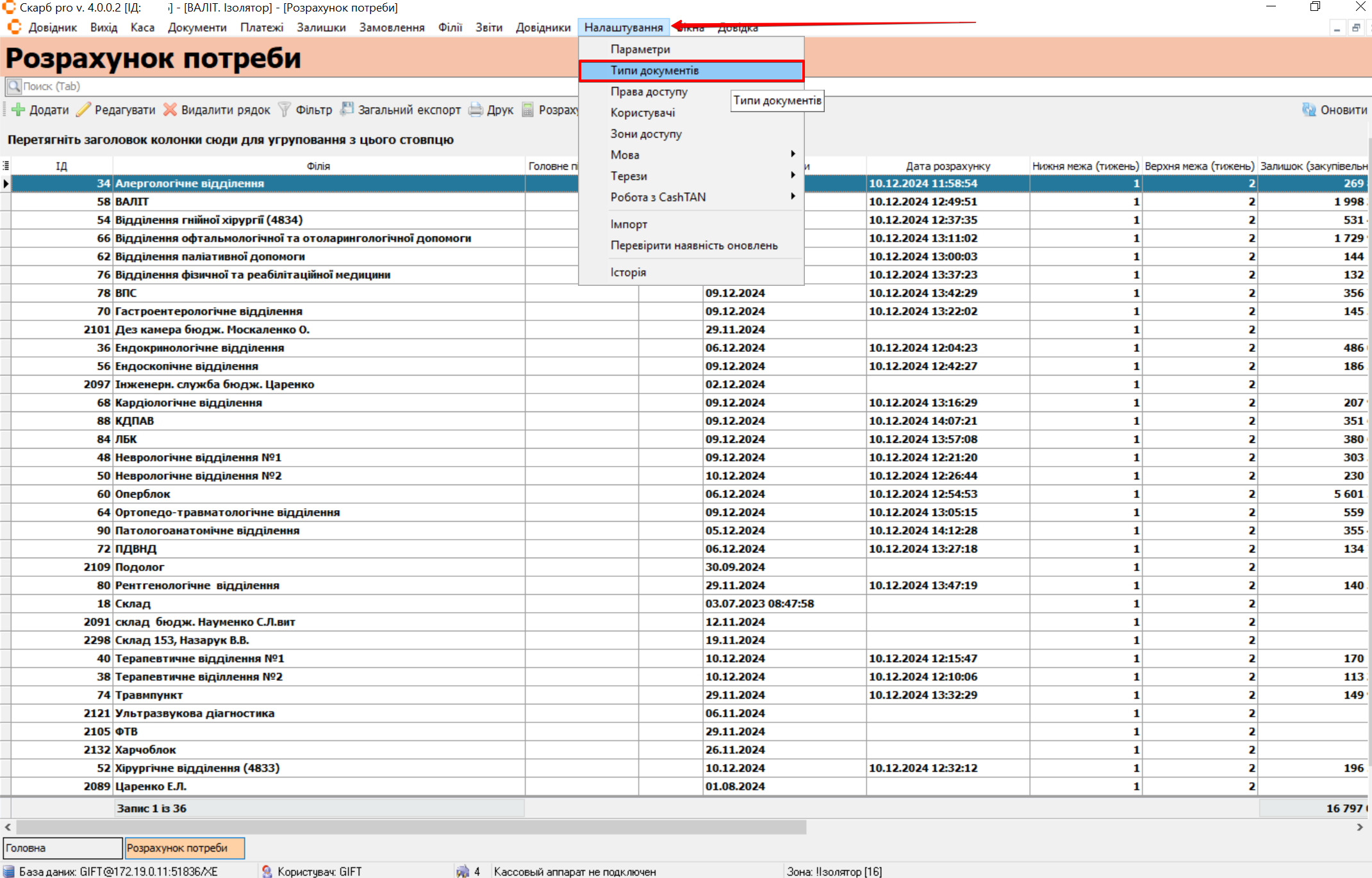
Task: Click the Оновити refresh icon
Action: tap(1309, 110)
